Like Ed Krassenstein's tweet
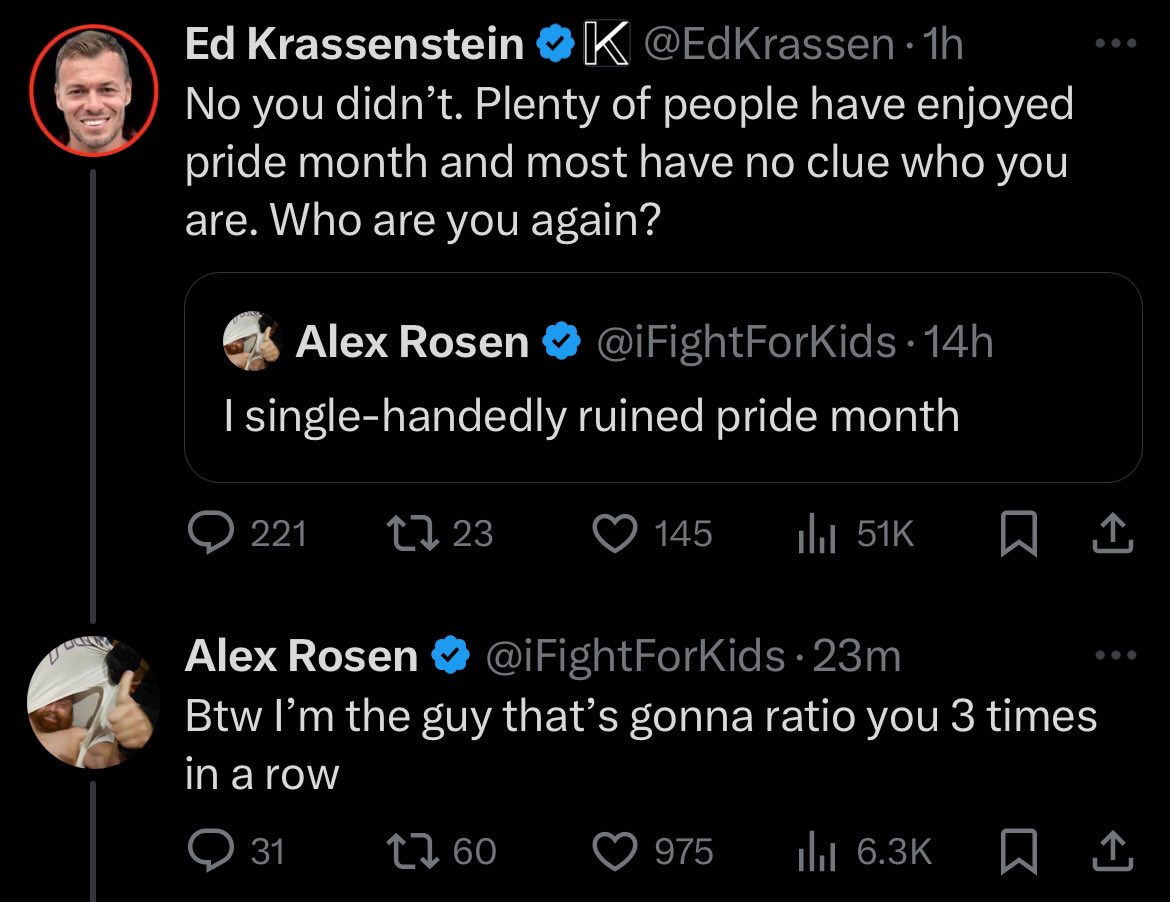The image size is (1170, 902). (x=616, y=534)
